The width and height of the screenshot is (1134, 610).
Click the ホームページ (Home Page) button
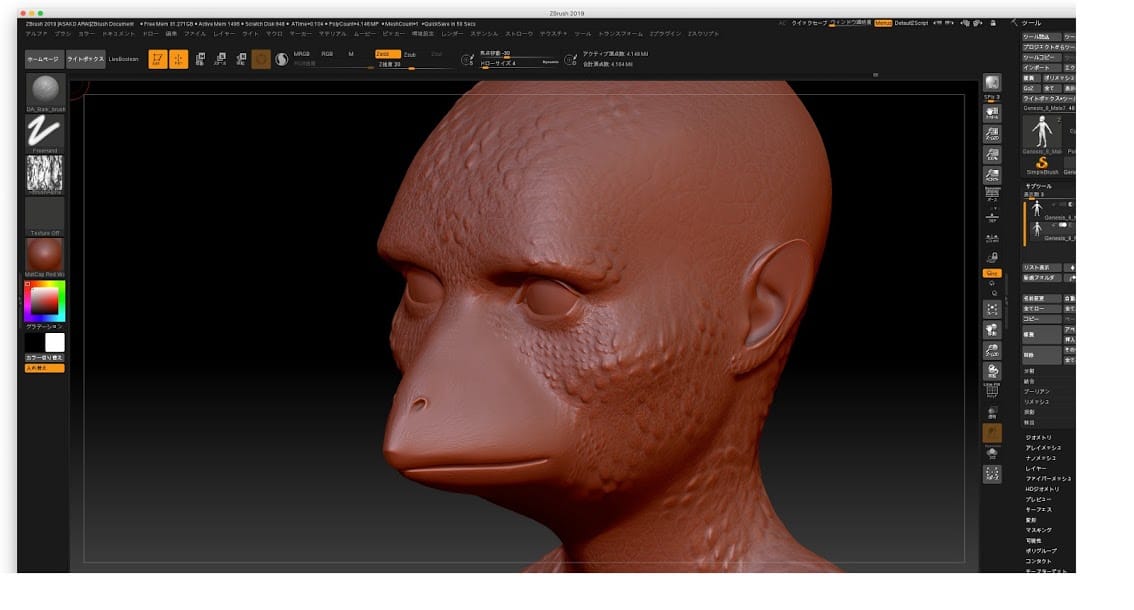(44, 59)
